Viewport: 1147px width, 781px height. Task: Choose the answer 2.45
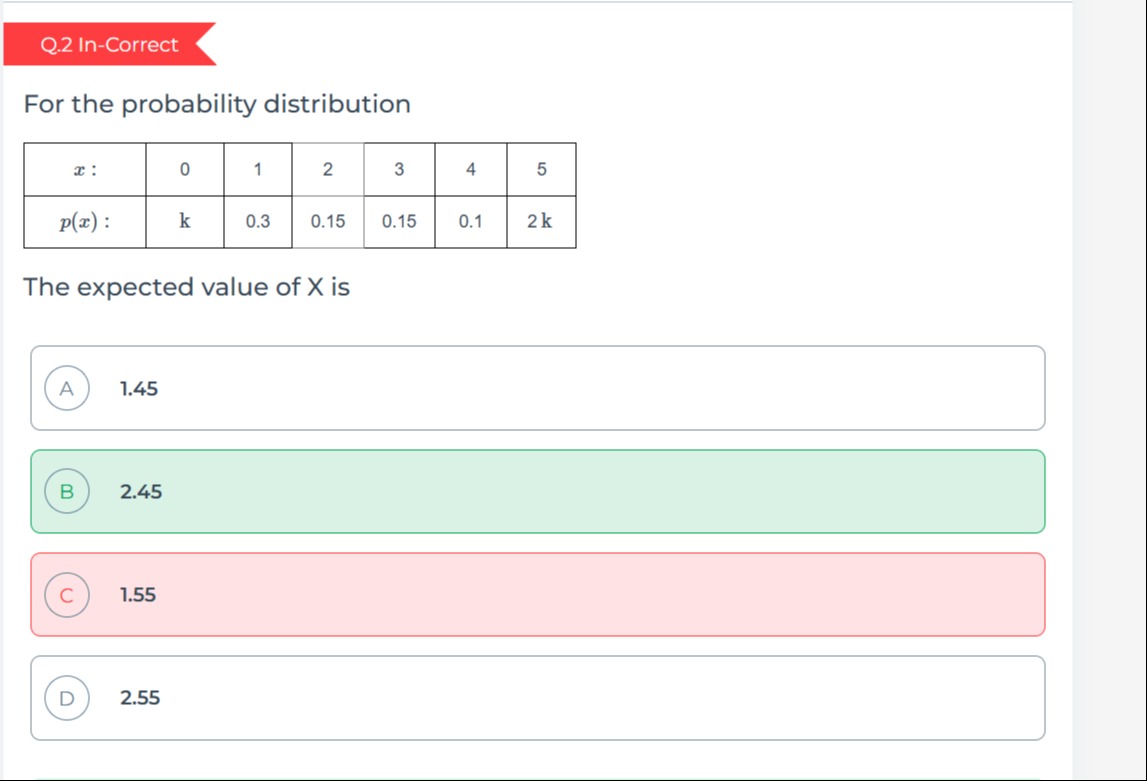point(538,491)
